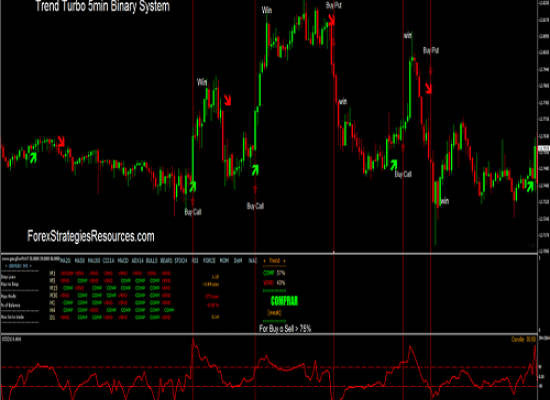Click the earliest green buy arrow on chart
550x400 pixels.
coord(33,158)
